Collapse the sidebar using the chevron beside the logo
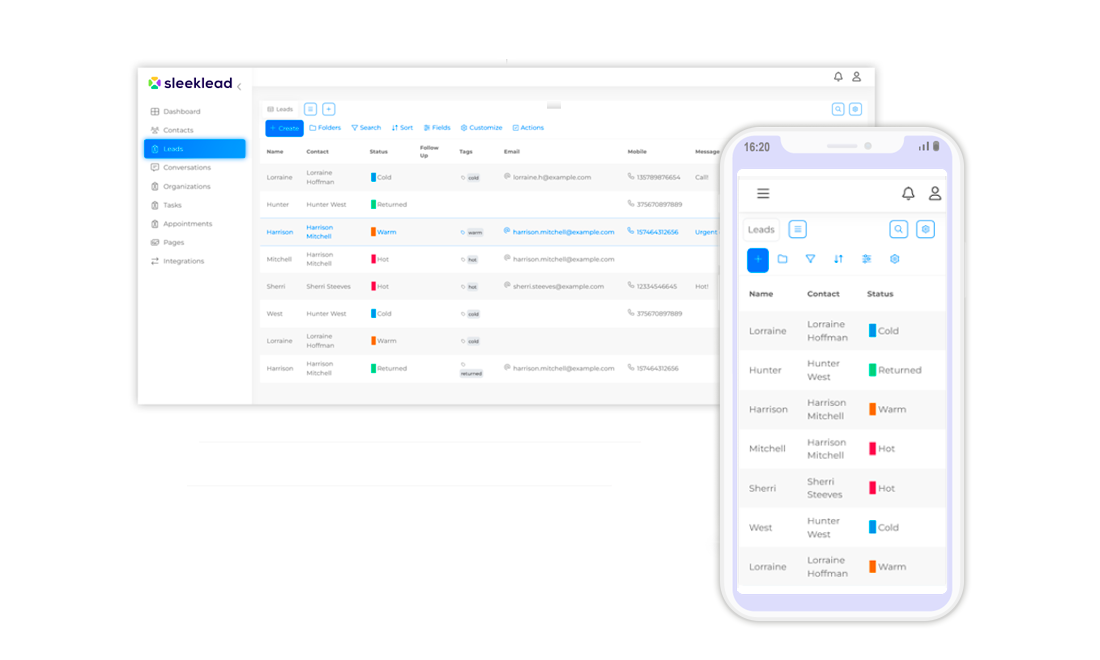The width and height of the screenshot is (1100, 660). click(x=239, y=87)
